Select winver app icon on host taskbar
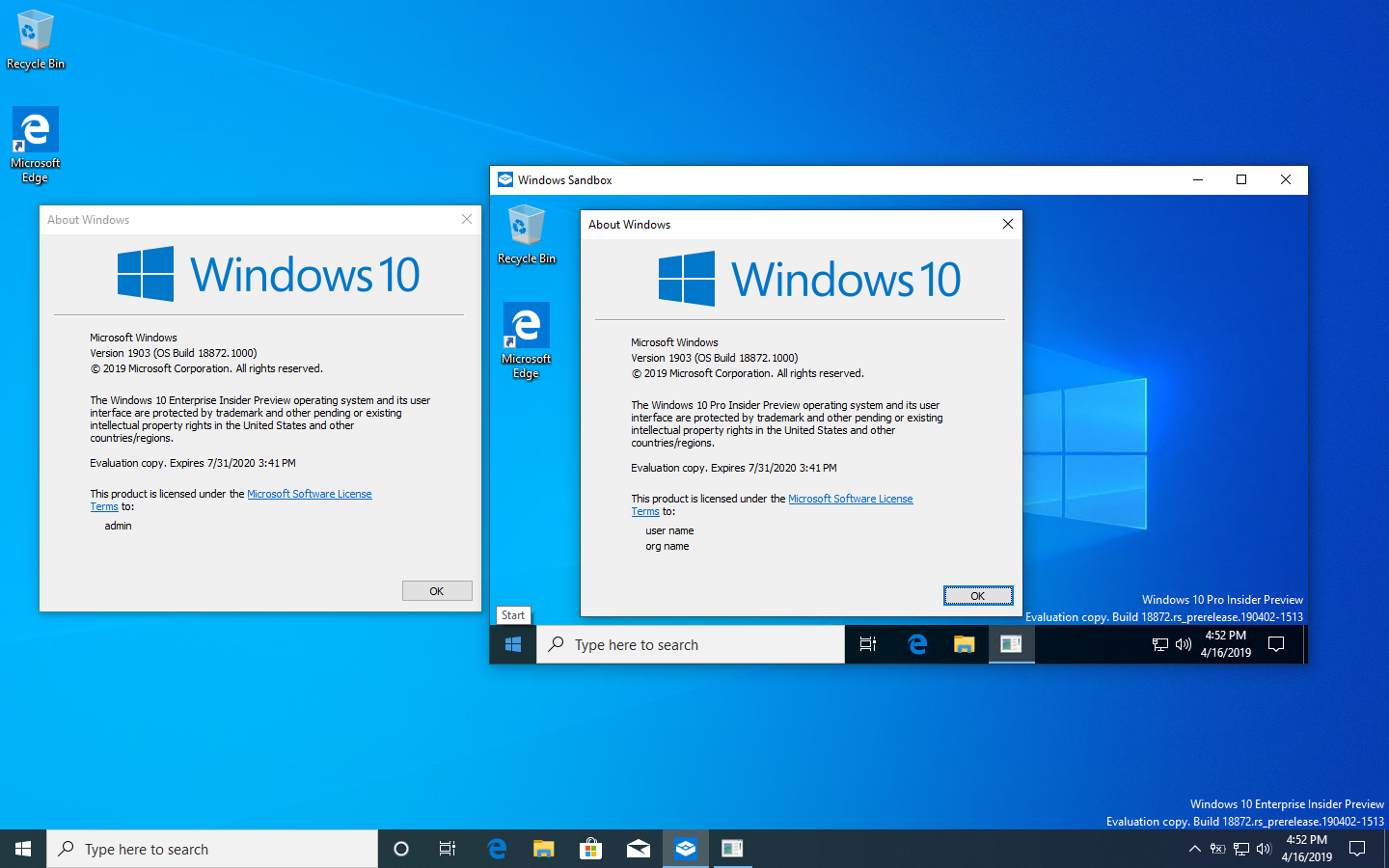The width and height of the screenshot is (1389, 868). tap(732, 849)
